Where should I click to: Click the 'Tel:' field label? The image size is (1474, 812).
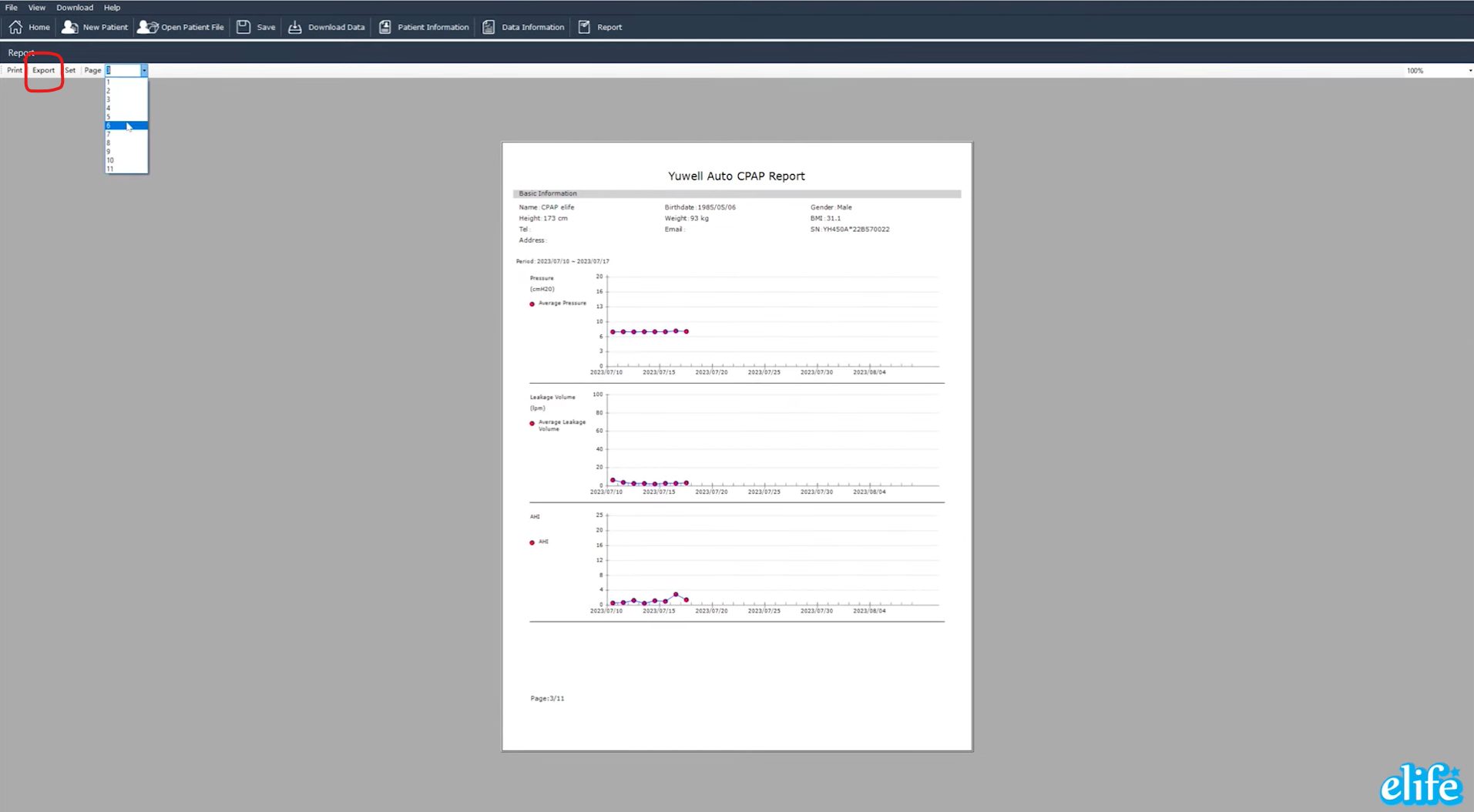tap(525, 229)
